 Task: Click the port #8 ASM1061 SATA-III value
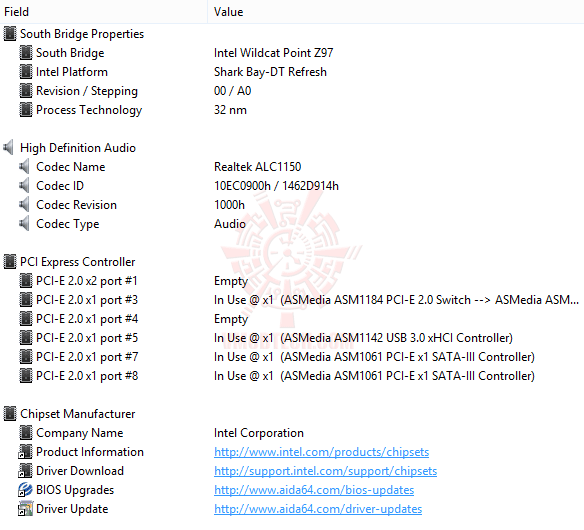coord(374,376)
